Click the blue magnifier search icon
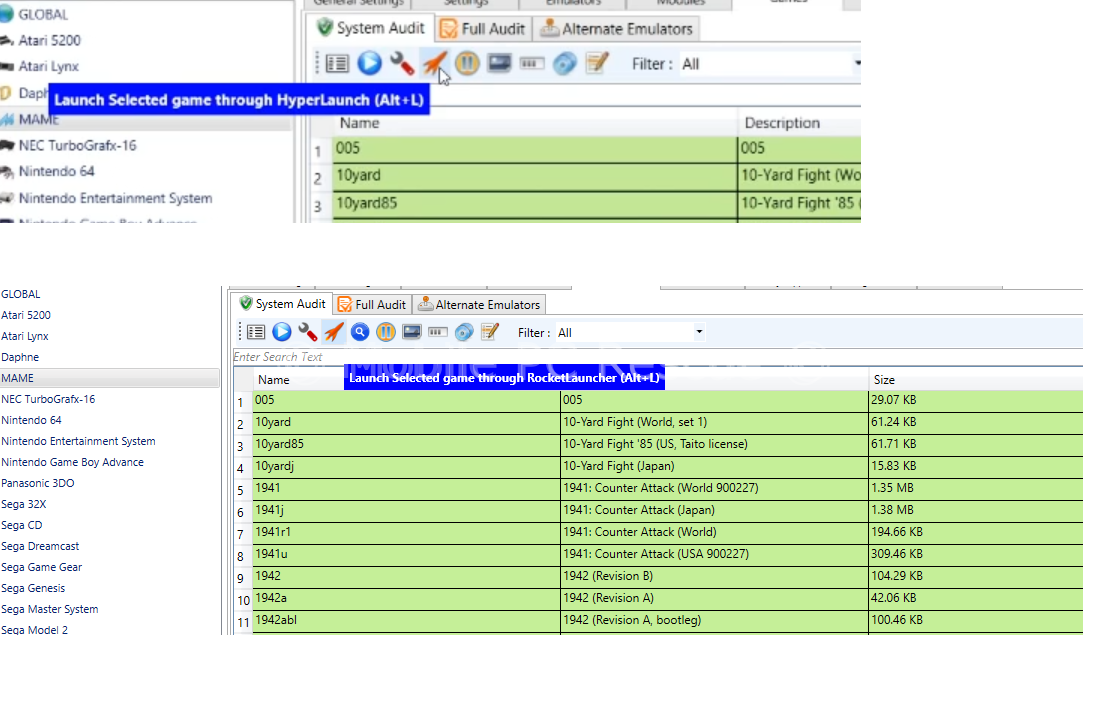This screenshot has width=1102, height=716. pyautogui.click(x=360, y=332)
